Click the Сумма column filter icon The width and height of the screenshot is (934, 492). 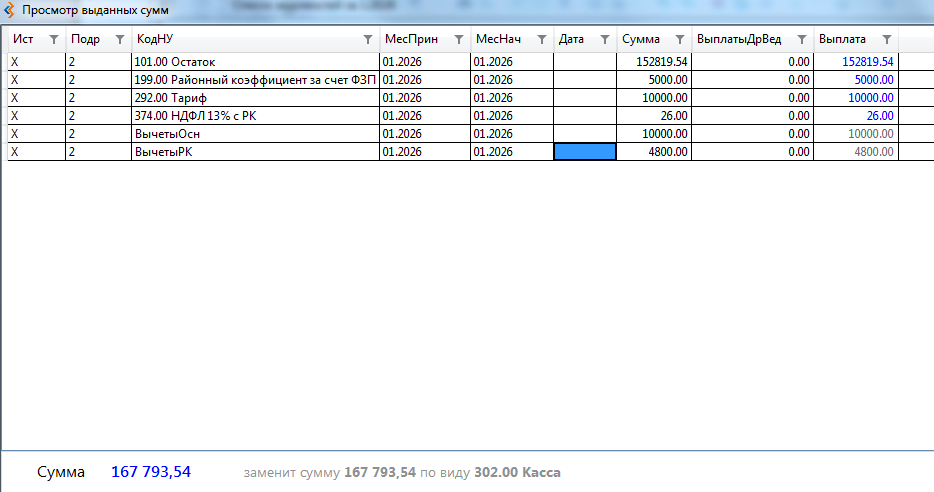click(x=679, y=40)
